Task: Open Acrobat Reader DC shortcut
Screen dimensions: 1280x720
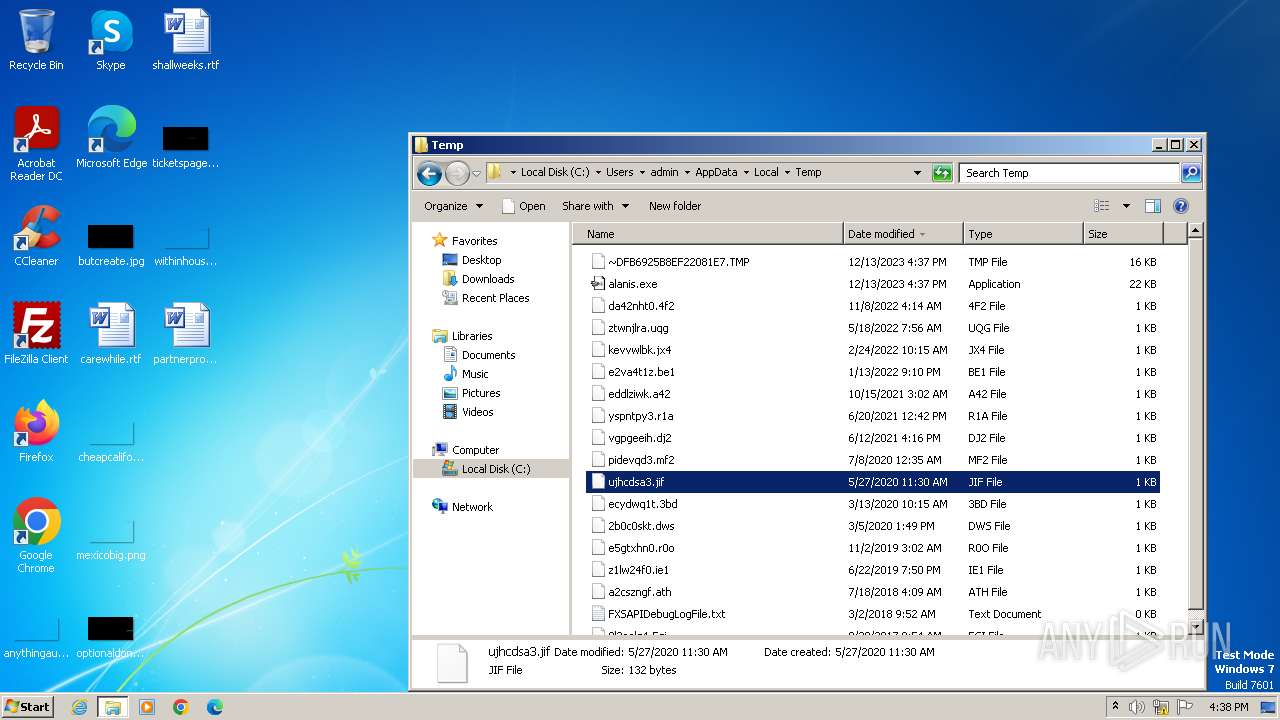Action: click(x=36, y=144)
